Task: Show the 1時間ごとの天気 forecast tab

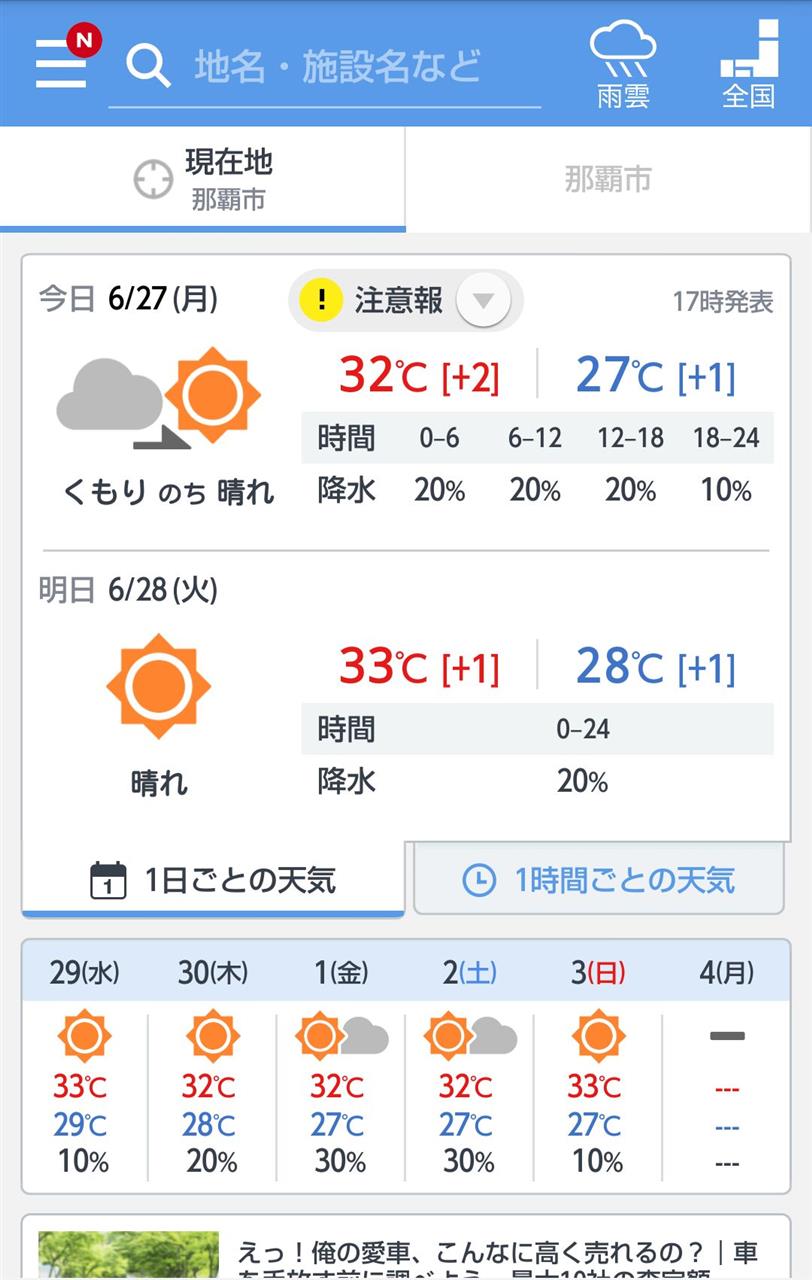Action: pos(599,880)
